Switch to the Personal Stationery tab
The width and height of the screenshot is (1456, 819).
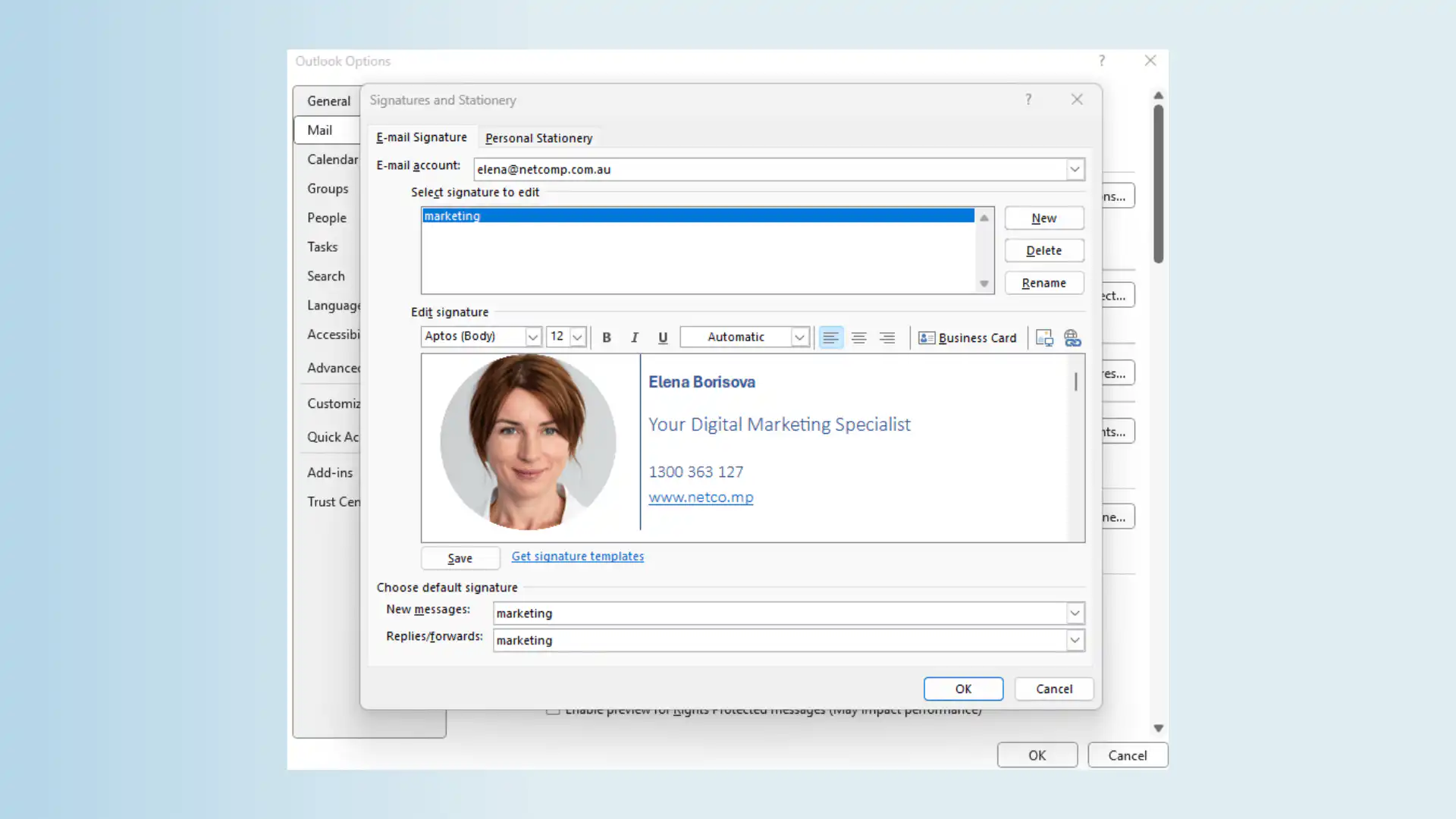[538, 137]
